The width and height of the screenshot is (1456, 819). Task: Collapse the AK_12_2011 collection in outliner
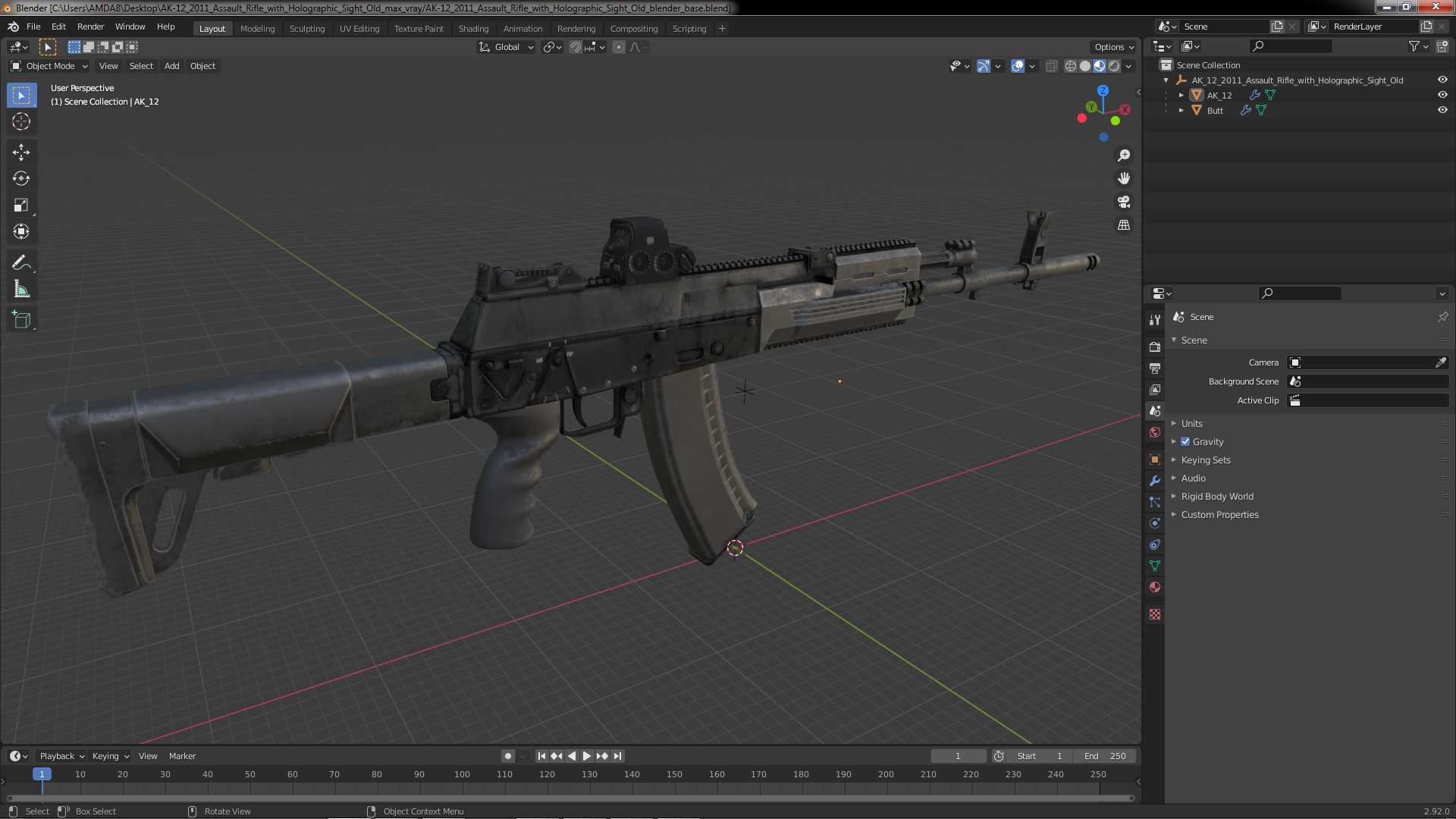tap(1166, 80)
